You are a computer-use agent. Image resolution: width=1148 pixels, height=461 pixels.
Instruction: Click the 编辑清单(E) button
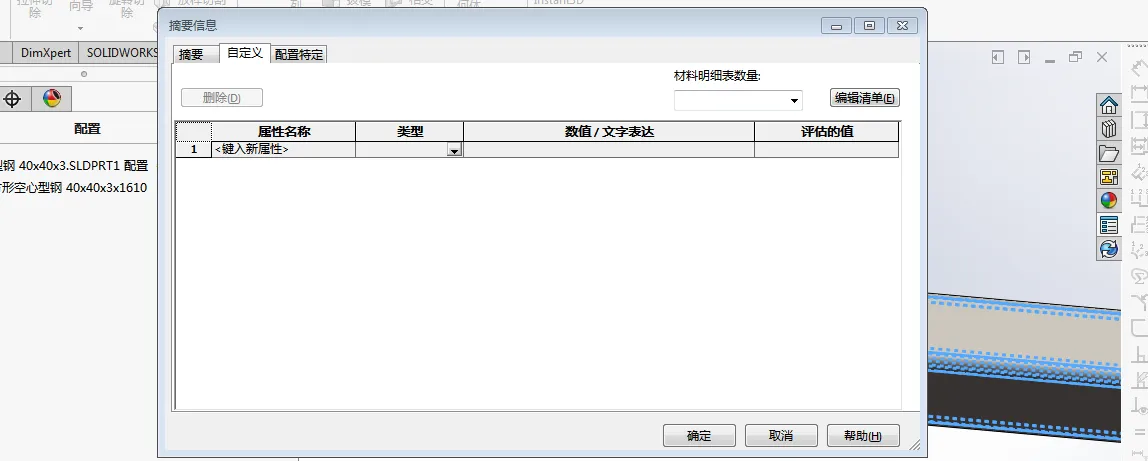coord(865,97)
